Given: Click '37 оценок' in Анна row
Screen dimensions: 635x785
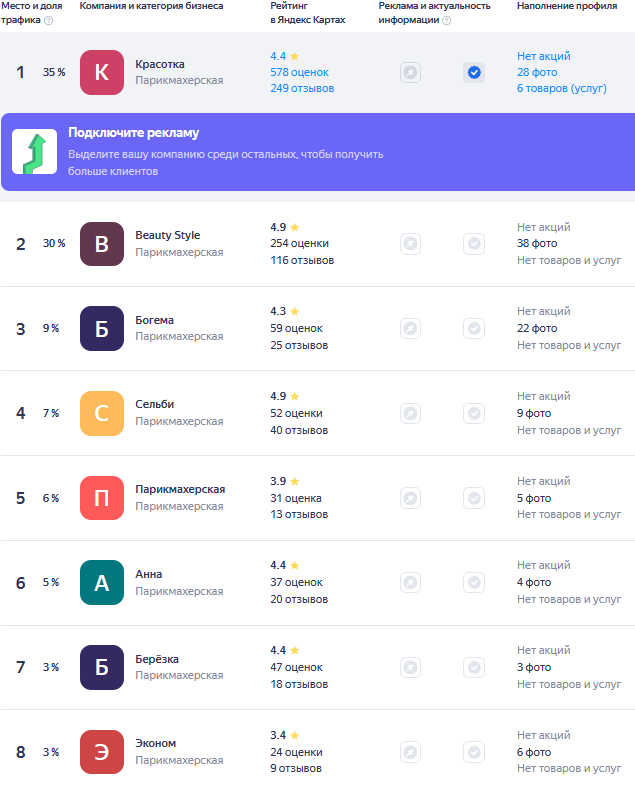Looking at the screenshot, I should 296,582.
